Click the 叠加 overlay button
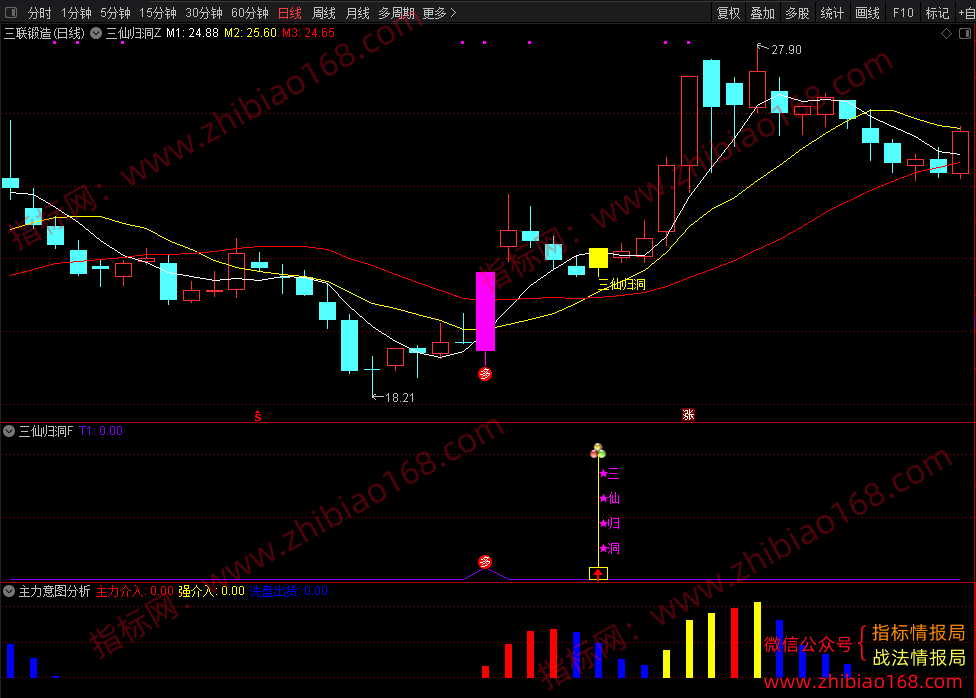Viewport: 976px width, 698px height. coord(762,13)
